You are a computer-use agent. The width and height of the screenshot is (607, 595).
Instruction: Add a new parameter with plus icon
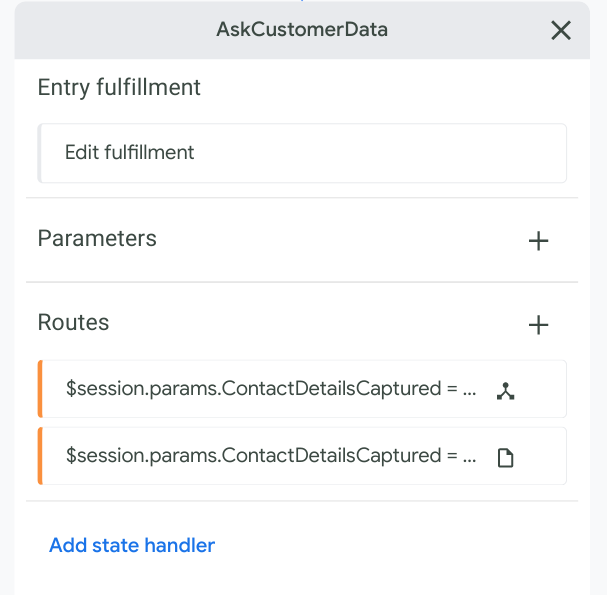pyautogui.click(x=538, y=240)
